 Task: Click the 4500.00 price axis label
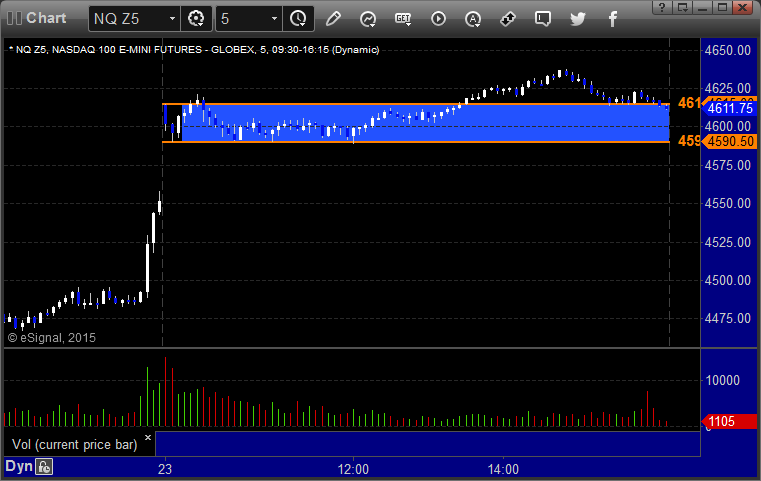[728, 280]
